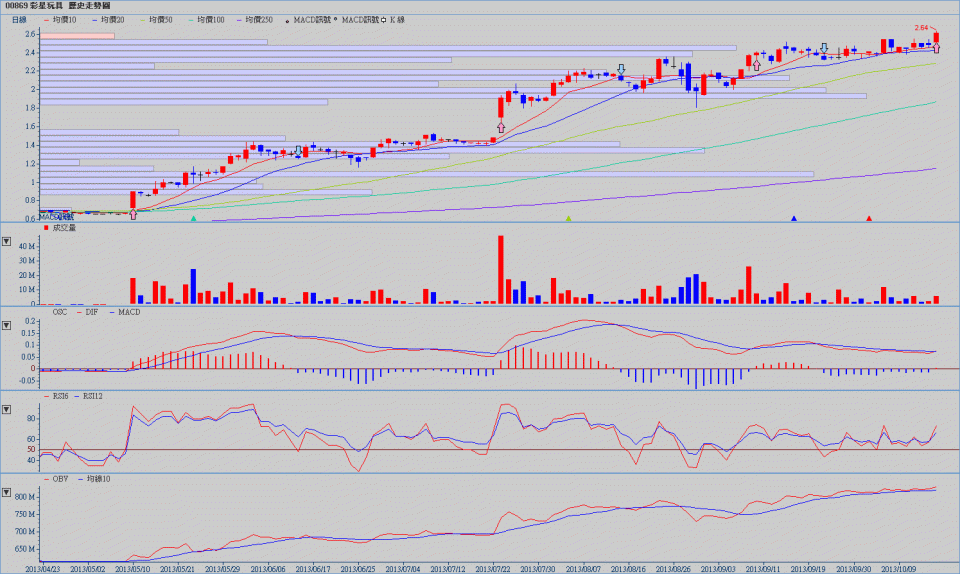Click the blue triangle marker below price chart

coord(794,218)
